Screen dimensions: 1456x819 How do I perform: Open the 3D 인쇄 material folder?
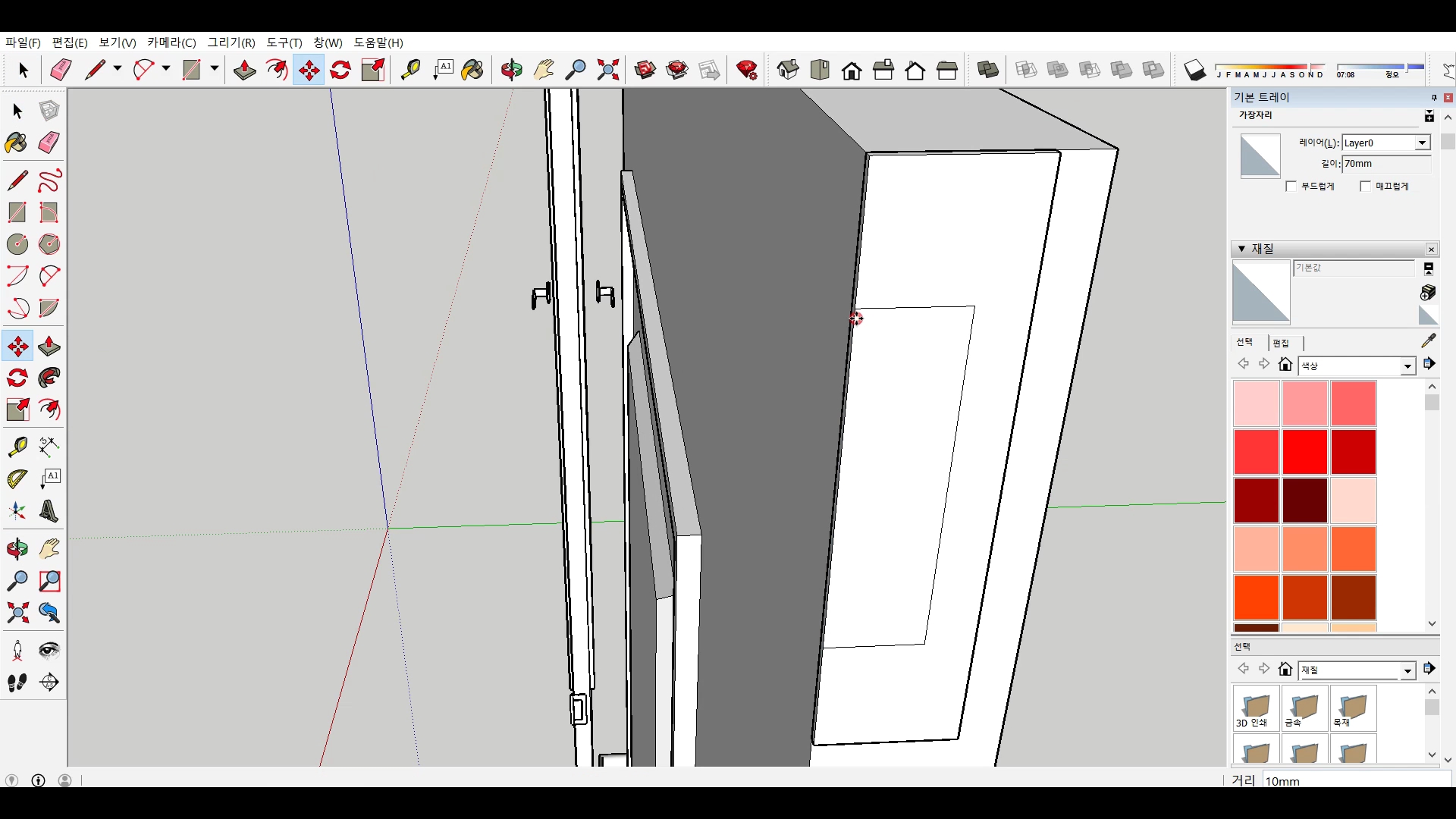point(1256,708)
